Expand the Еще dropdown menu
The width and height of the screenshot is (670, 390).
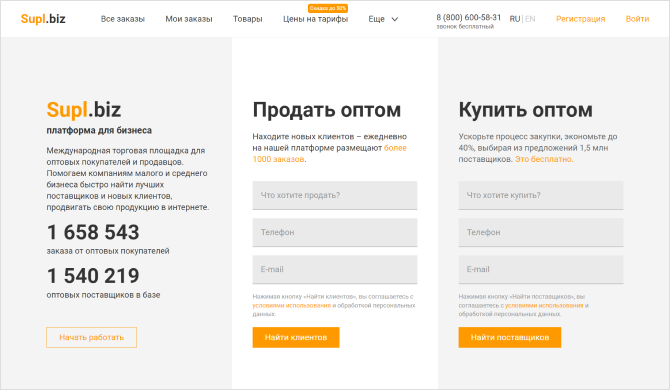[383, 19]
